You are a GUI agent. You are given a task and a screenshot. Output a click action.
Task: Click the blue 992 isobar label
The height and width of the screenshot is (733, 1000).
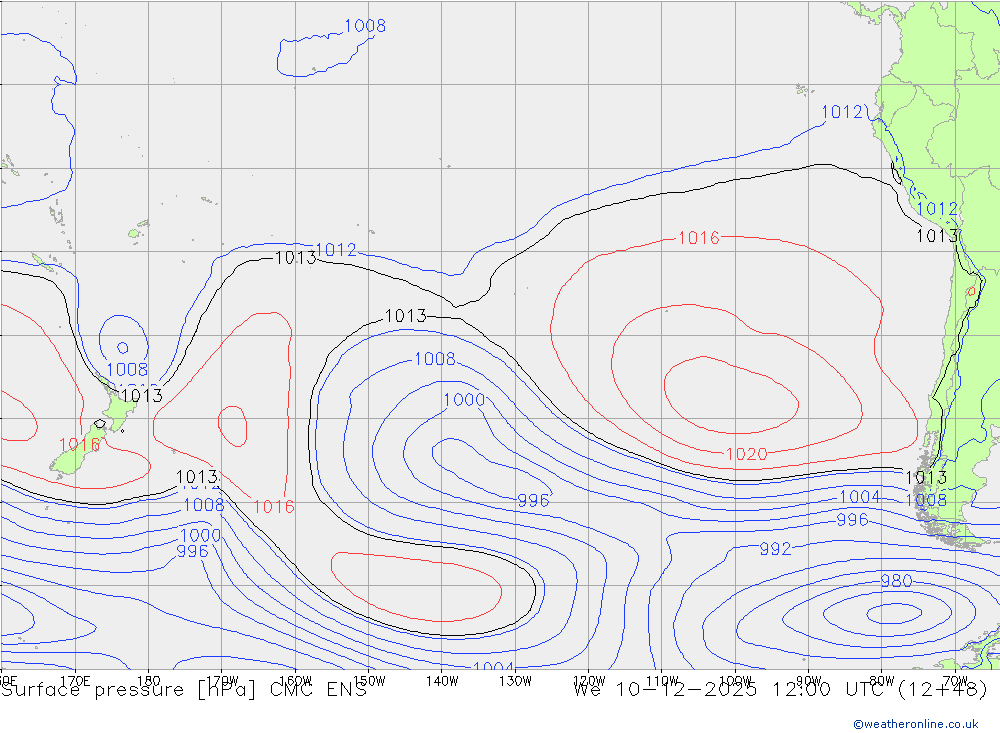pos(775,549)
